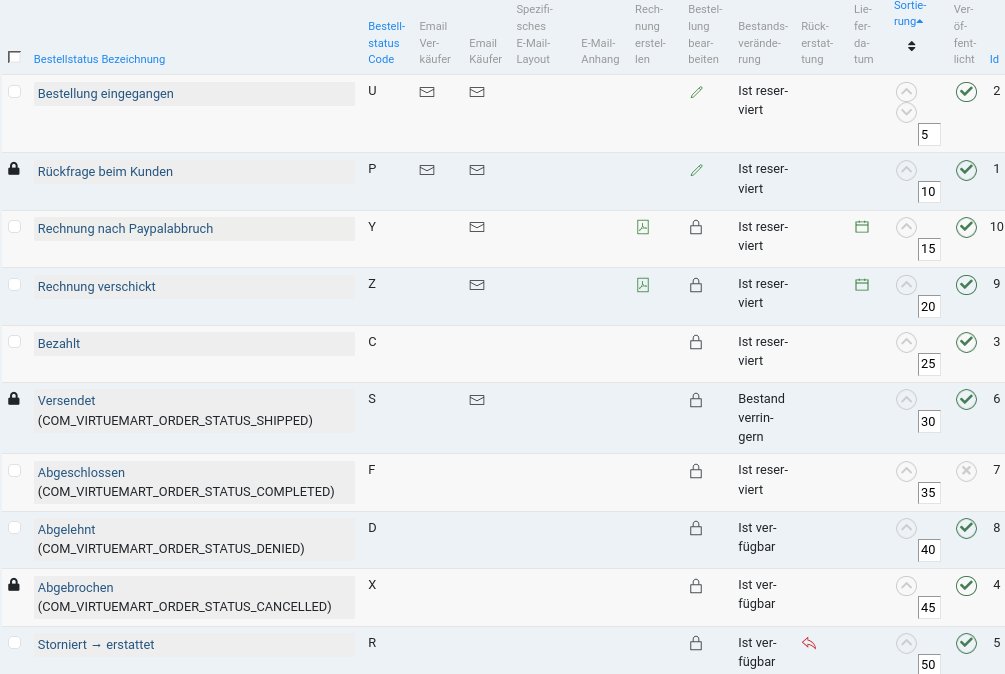Viewport: 1005px width, 674px height.
Task: Click buyer email icon for Versendet row
Action: pyautogui.click(x=477, y=400)
